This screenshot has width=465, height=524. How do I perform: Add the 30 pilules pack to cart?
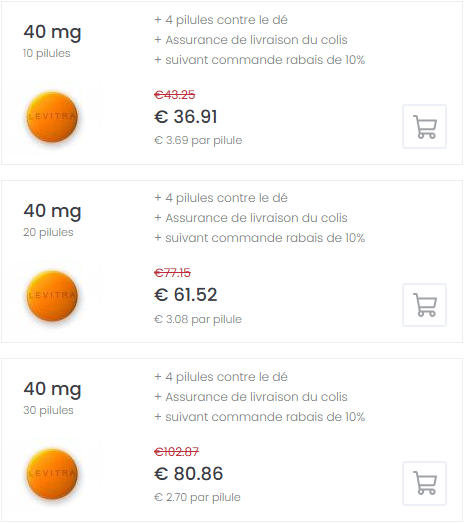coord(424,483)
